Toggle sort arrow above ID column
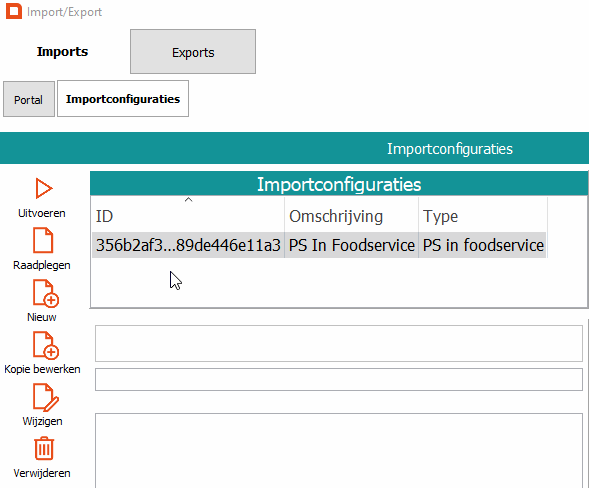This screenshot has height=488, width=589. tap(189, 200)
